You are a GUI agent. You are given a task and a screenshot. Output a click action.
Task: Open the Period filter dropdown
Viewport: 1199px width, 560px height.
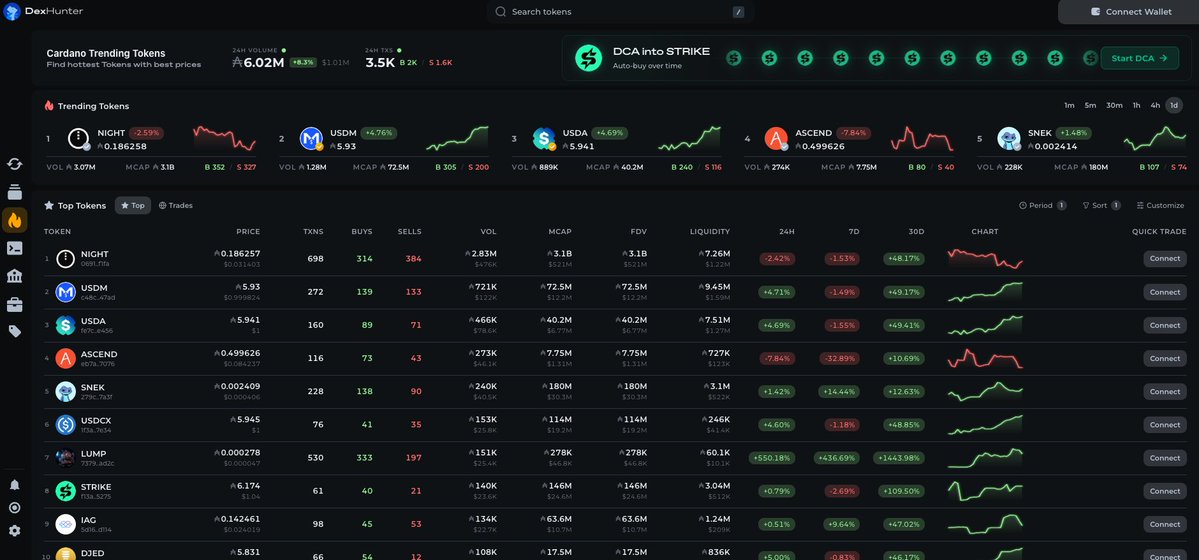(x=1042, y=205)
